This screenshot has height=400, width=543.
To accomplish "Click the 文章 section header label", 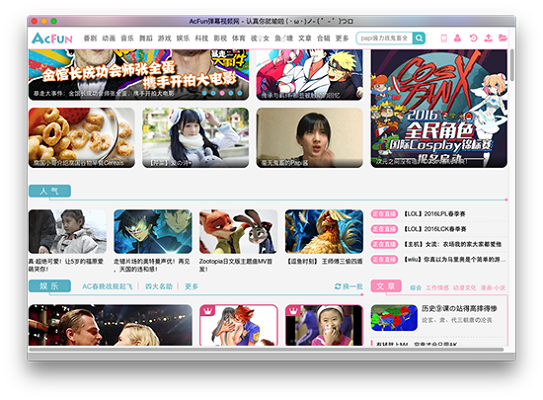I will 386,286.
